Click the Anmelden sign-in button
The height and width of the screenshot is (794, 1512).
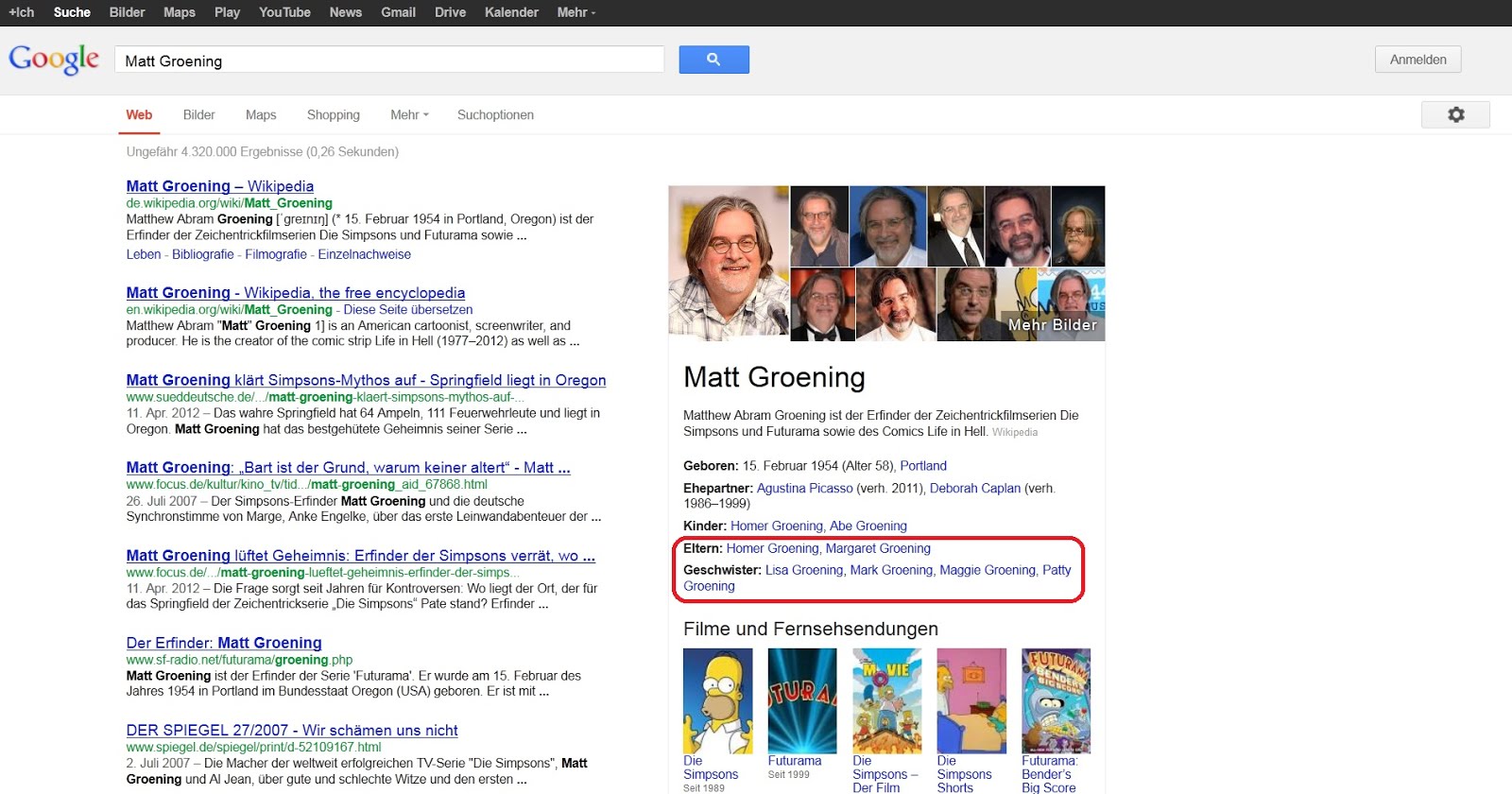[x=1417, y=60]
